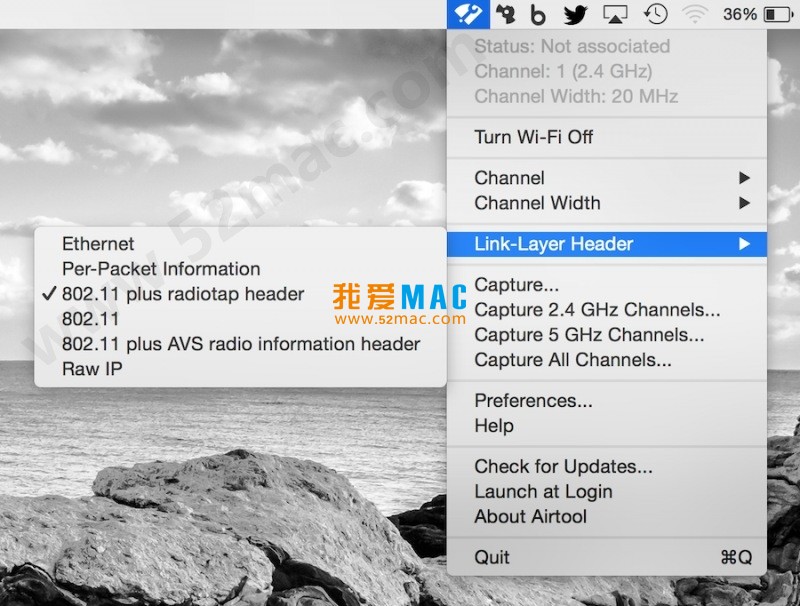This screenshot has height=606, width=800.
Task: Select Capture 5 GHz Channels
Action: [589, 335]
